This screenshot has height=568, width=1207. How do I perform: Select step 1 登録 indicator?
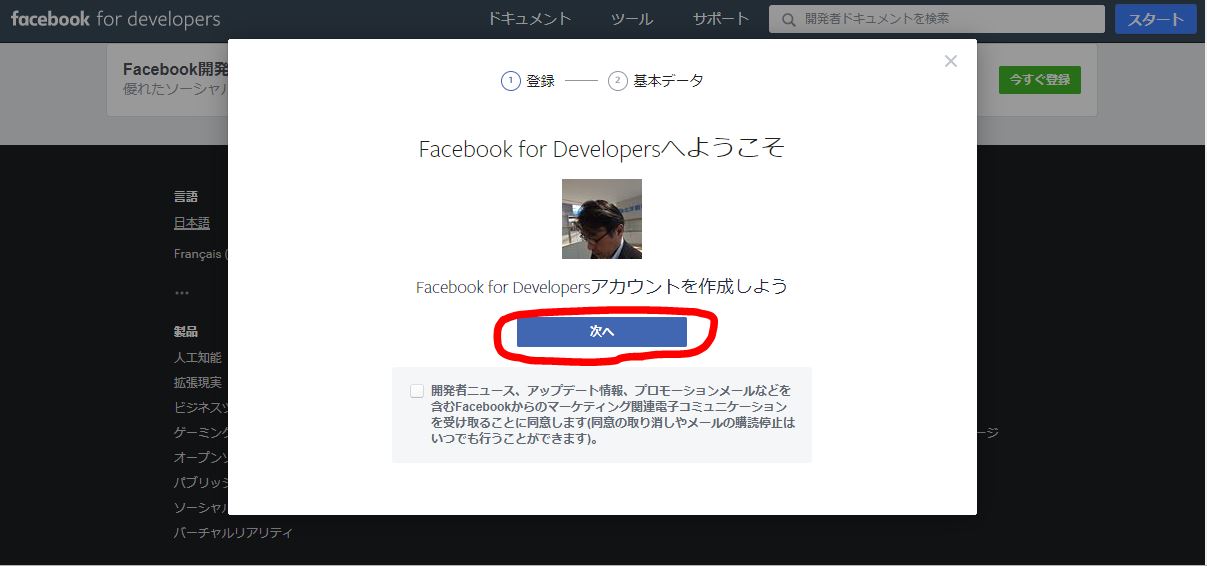528,81
